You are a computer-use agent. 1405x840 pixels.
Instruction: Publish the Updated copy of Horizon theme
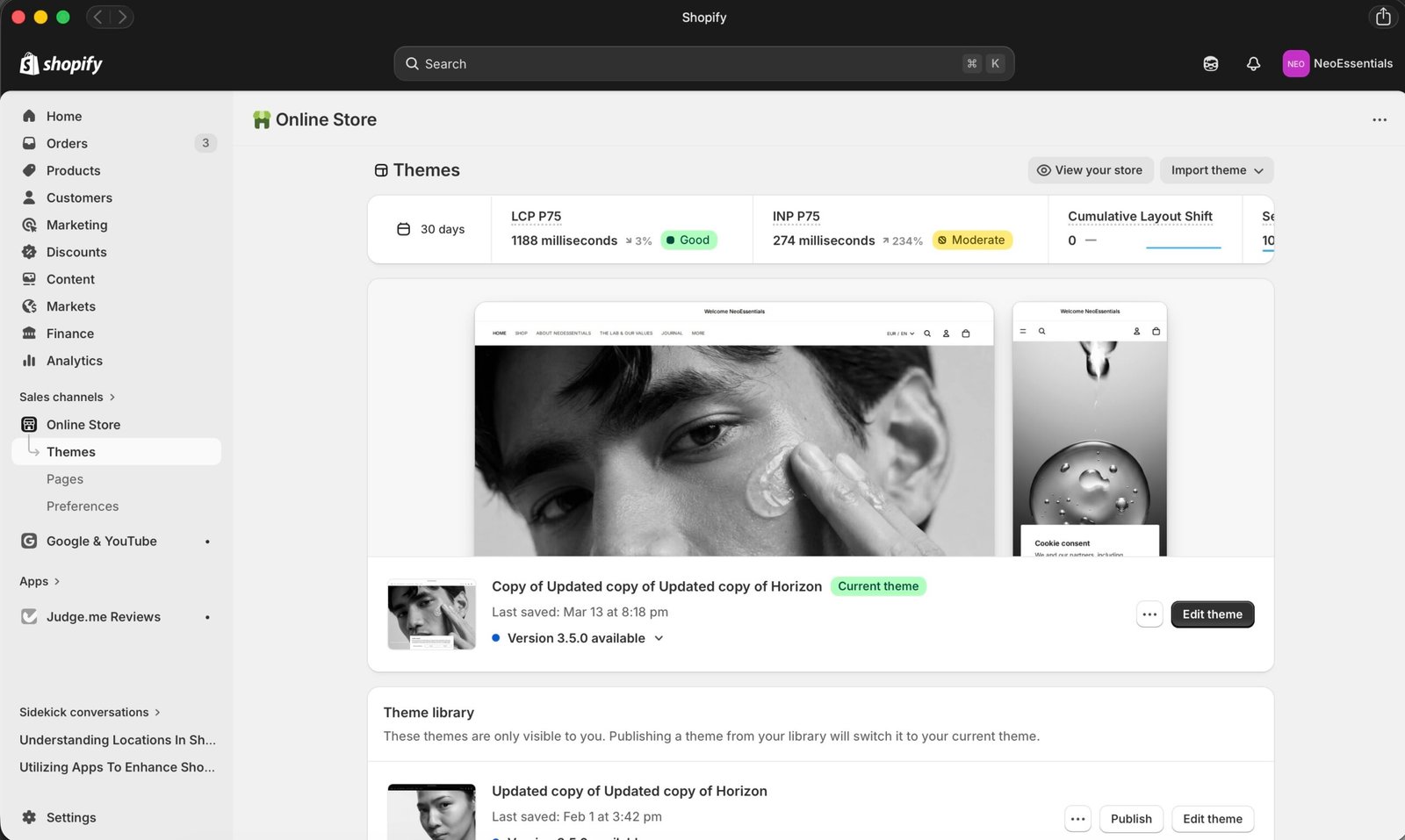click(x=1130, y=819)
